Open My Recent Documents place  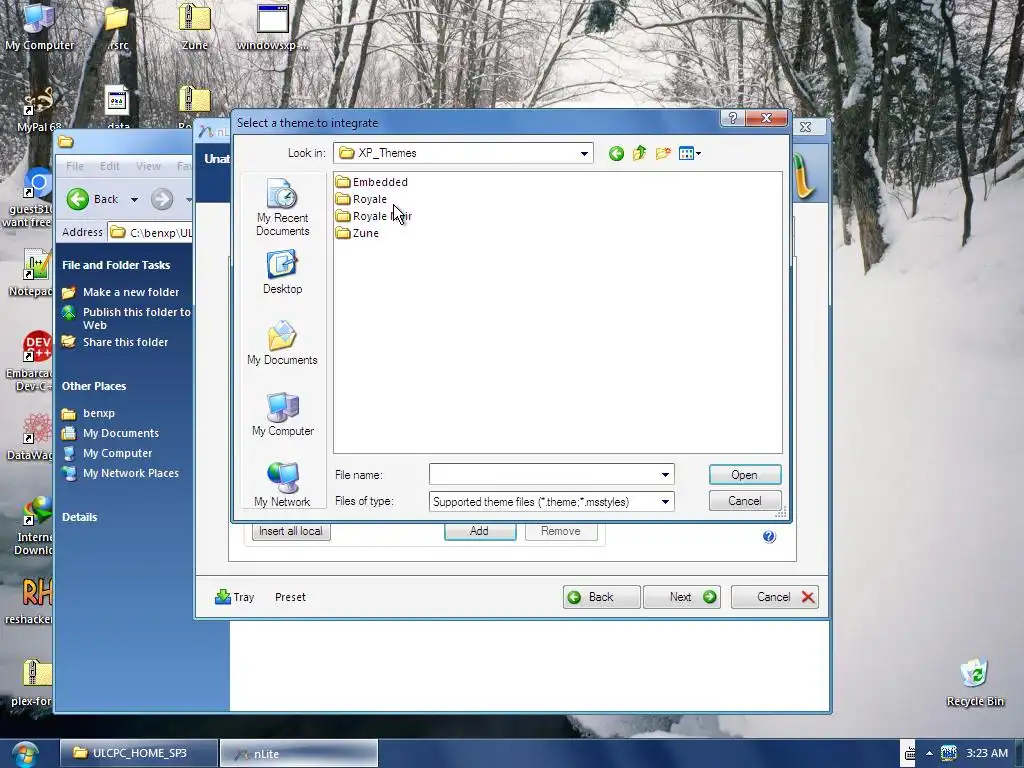pyautogui.click(x=282, y=208)
